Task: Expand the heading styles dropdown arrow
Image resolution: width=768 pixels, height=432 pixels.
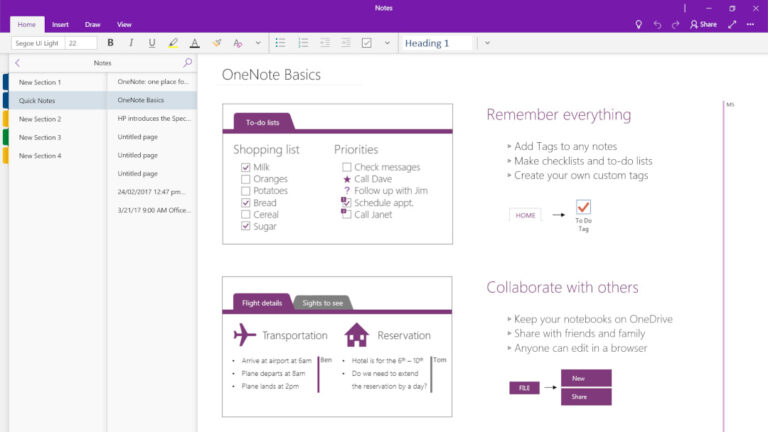Action: [x=487, y=43]
